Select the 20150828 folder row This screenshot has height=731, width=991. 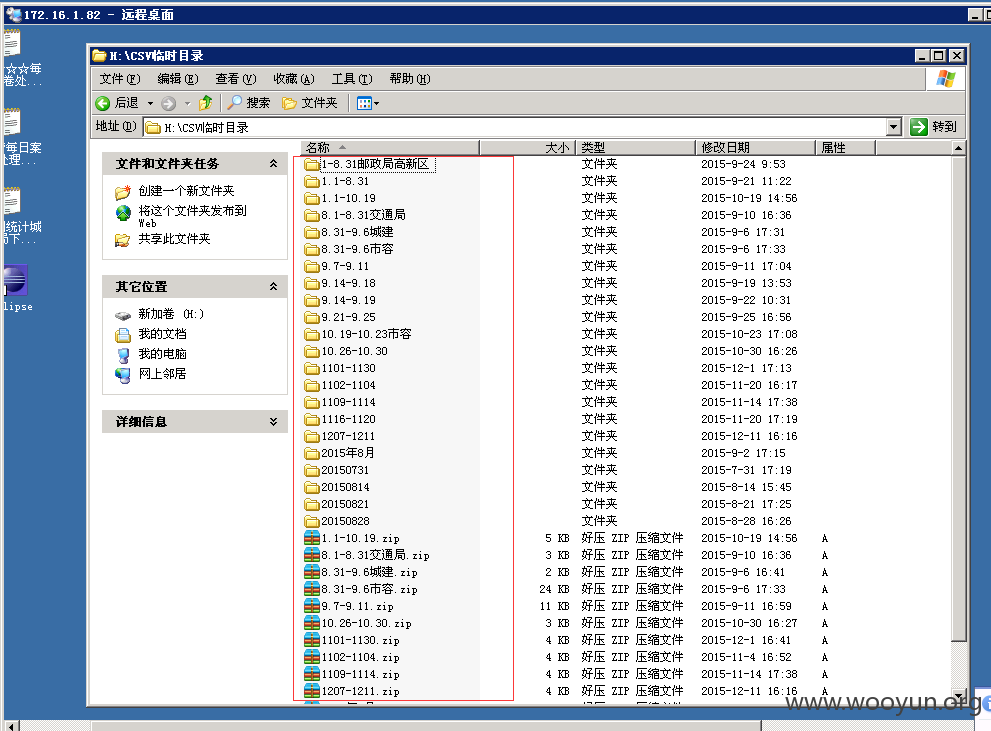click(345, 521)
